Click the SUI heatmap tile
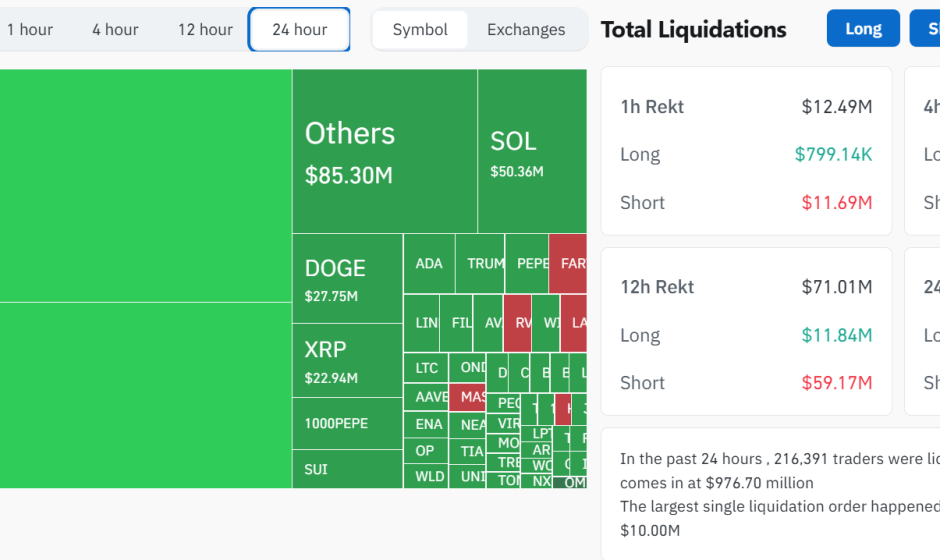 coord(346,469)
